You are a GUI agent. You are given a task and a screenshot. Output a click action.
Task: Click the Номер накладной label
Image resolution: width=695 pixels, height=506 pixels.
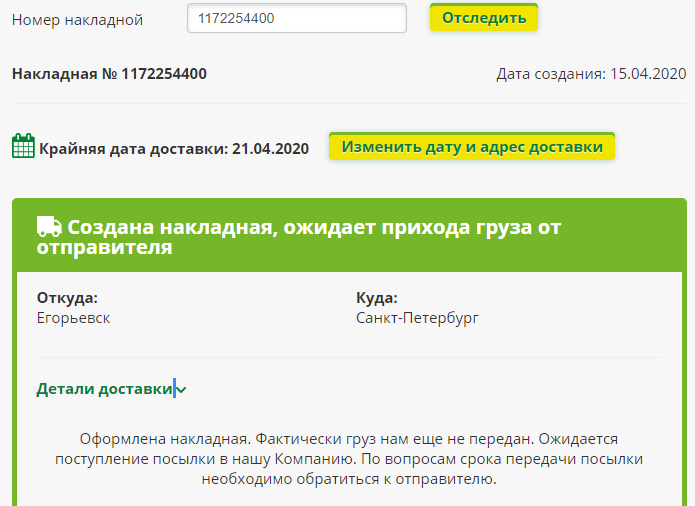coord(77,20)
